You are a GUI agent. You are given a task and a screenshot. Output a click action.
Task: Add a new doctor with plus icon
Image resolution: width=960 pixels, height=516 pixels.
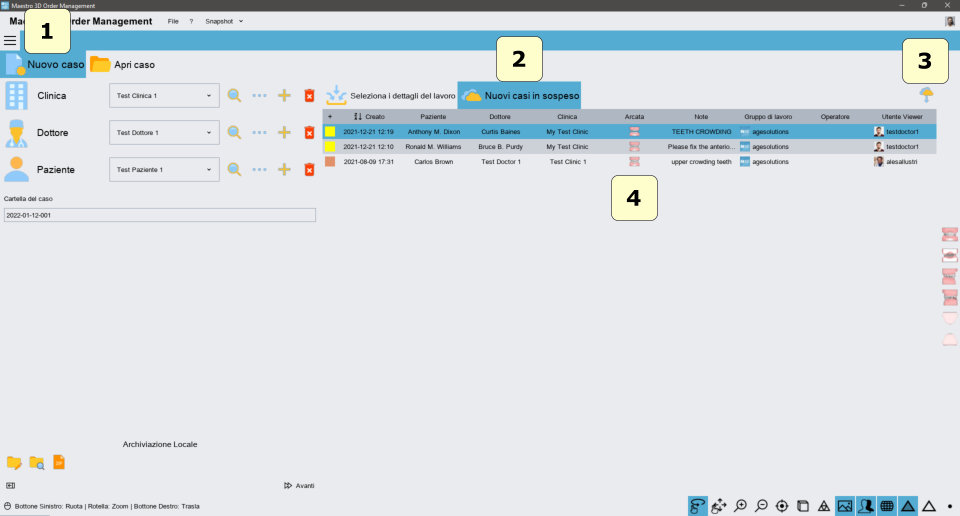click(284, 132)
